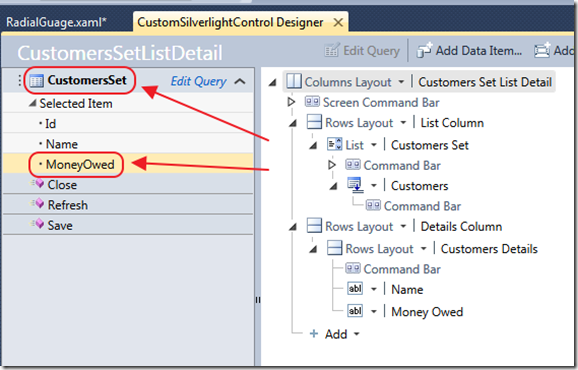
Task: Collapse the Columns Layout root node
Action: click(x=273, y=82)
